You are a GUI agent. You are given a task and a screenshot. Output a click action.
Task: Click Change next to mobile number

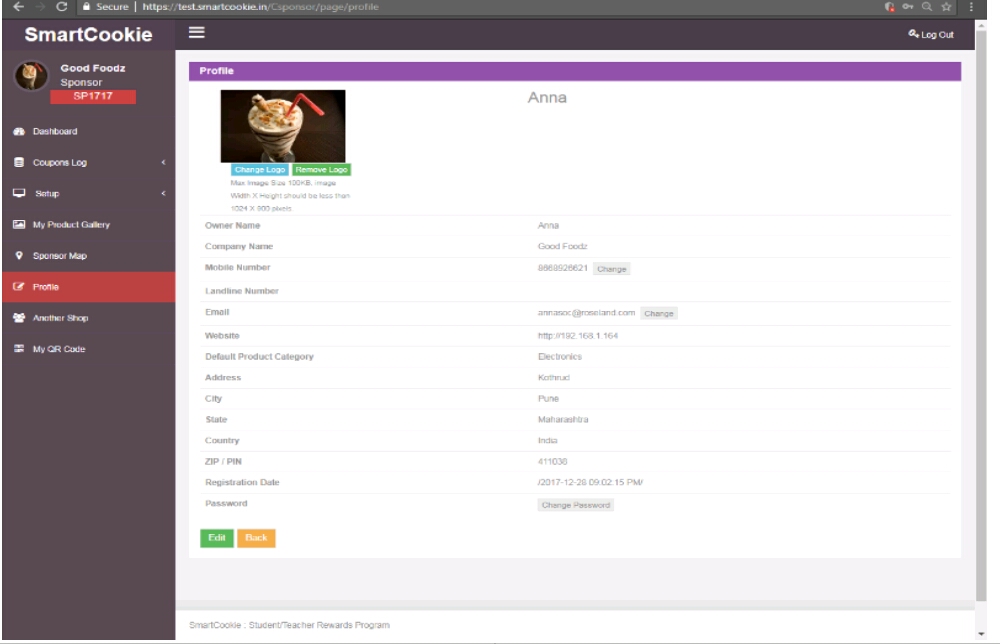pos(611,269)
